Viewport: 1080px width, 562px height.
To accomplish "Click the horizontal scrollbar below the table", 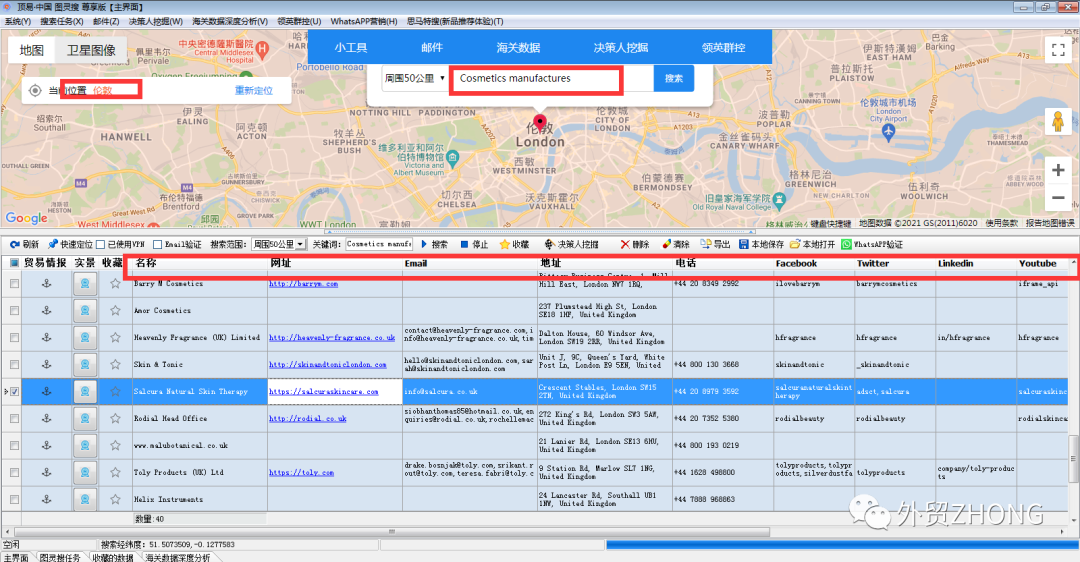I will point(391,532).
